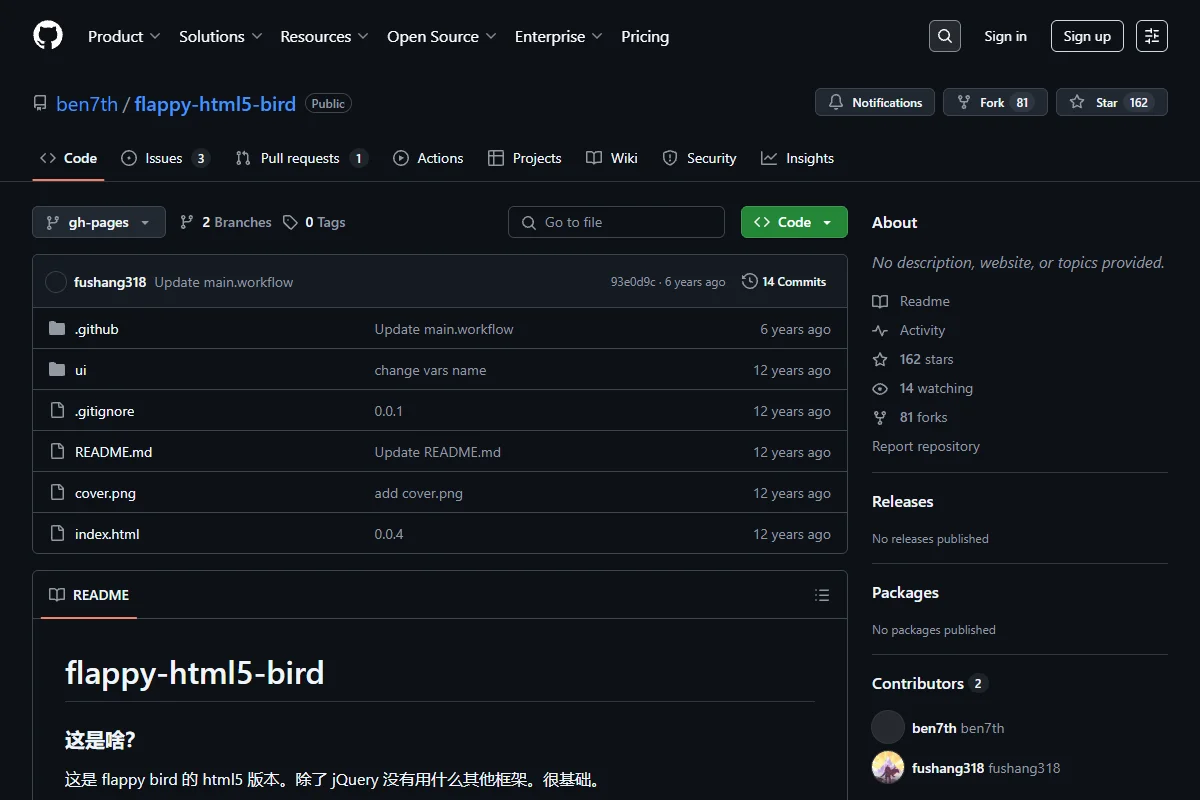Go to the Insights tab
The image size is (1200, 800).
pos(797,158)
